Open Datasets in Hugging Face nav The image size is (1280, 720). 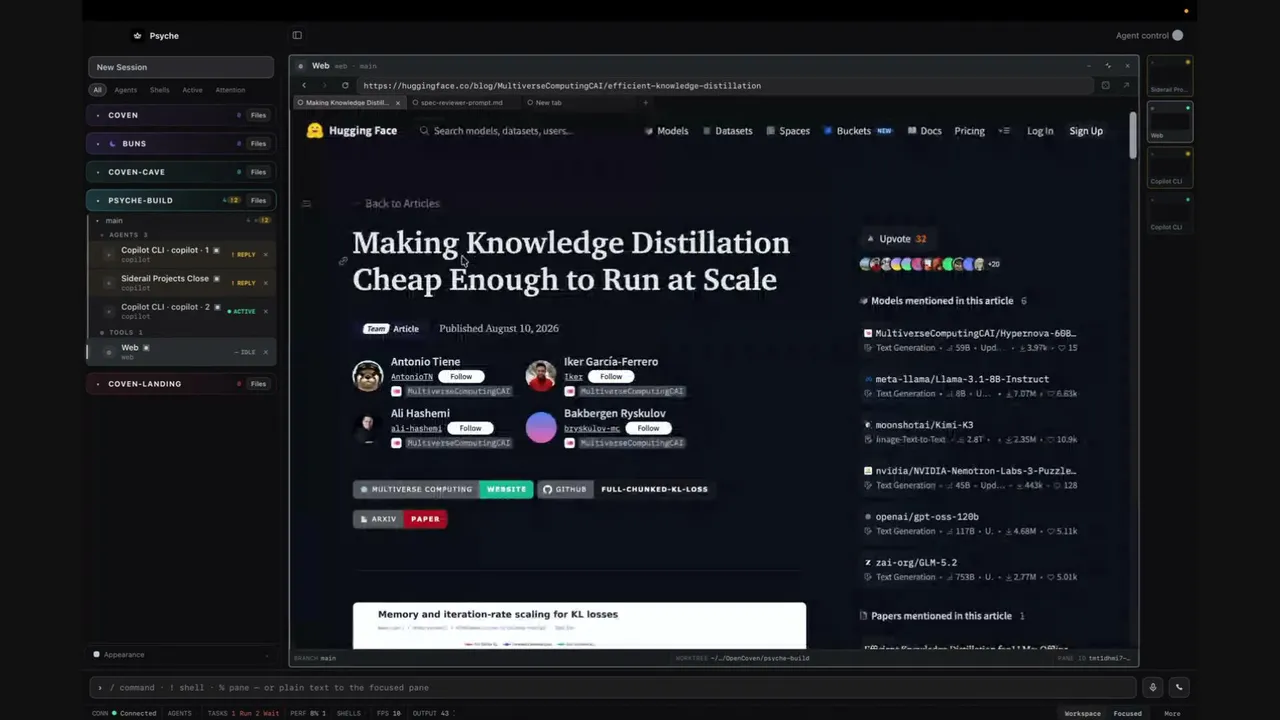pos(728,131)
